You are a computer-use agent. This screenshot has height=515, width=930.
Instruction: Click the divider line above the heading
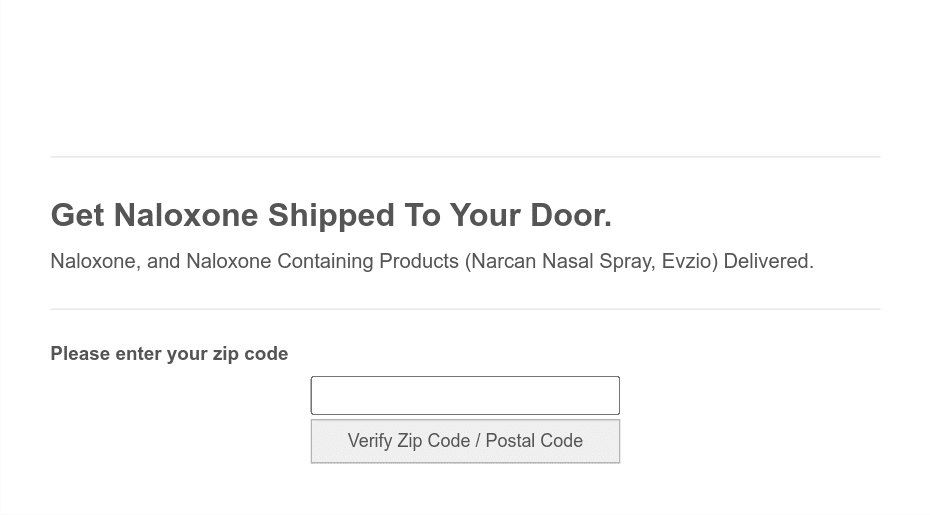coord(465,157)
